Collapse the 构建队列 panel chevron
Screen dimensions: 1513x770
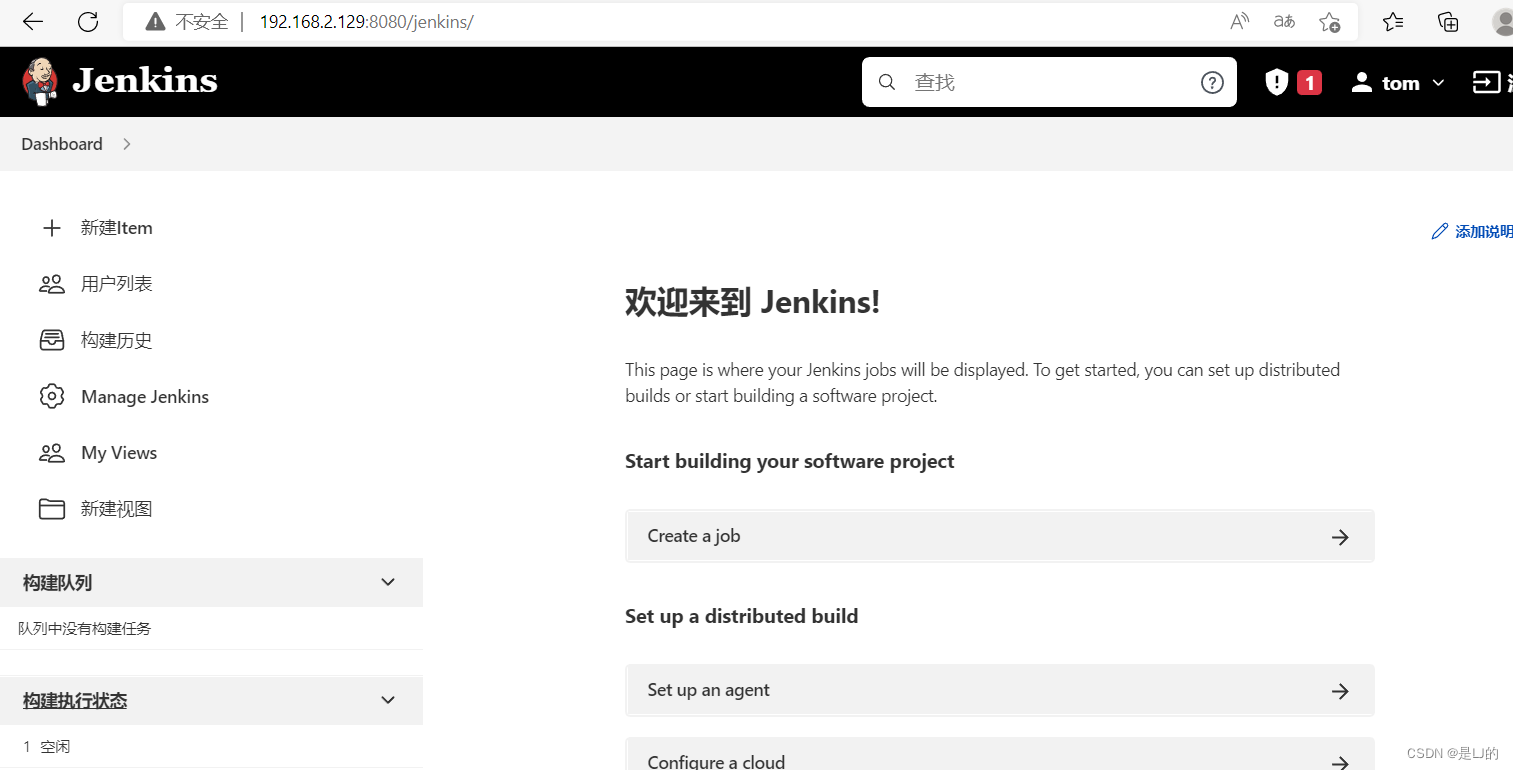[389, 582]
